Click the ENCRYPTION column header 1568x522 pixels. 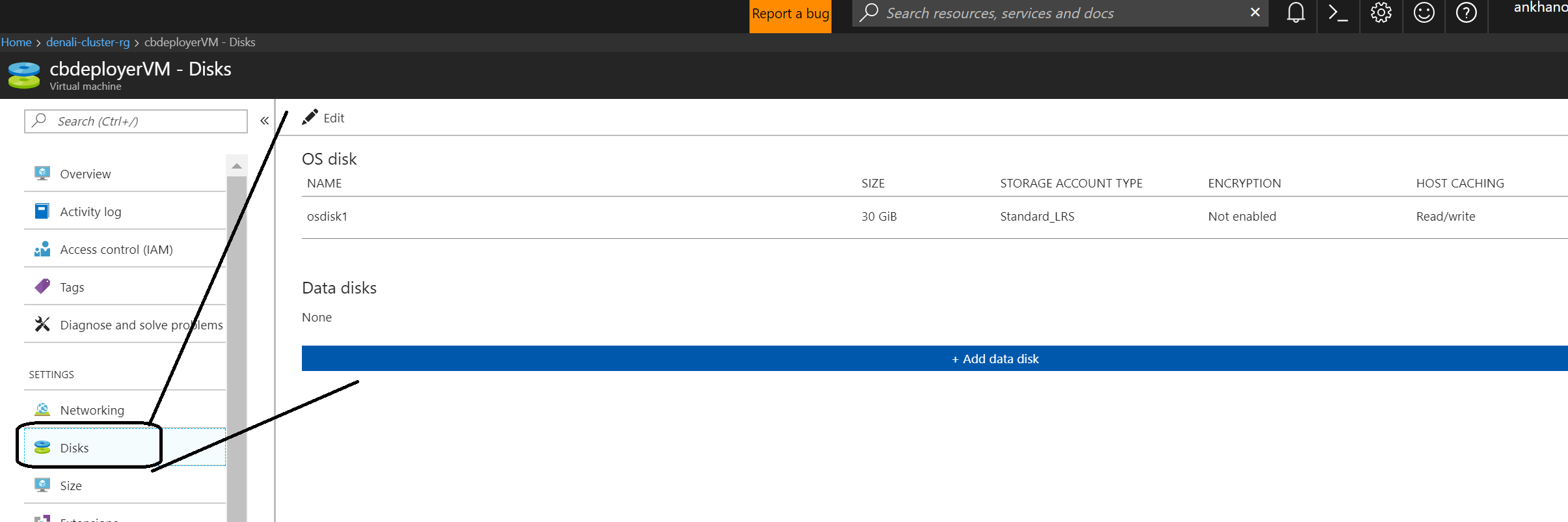point(1244,183)
